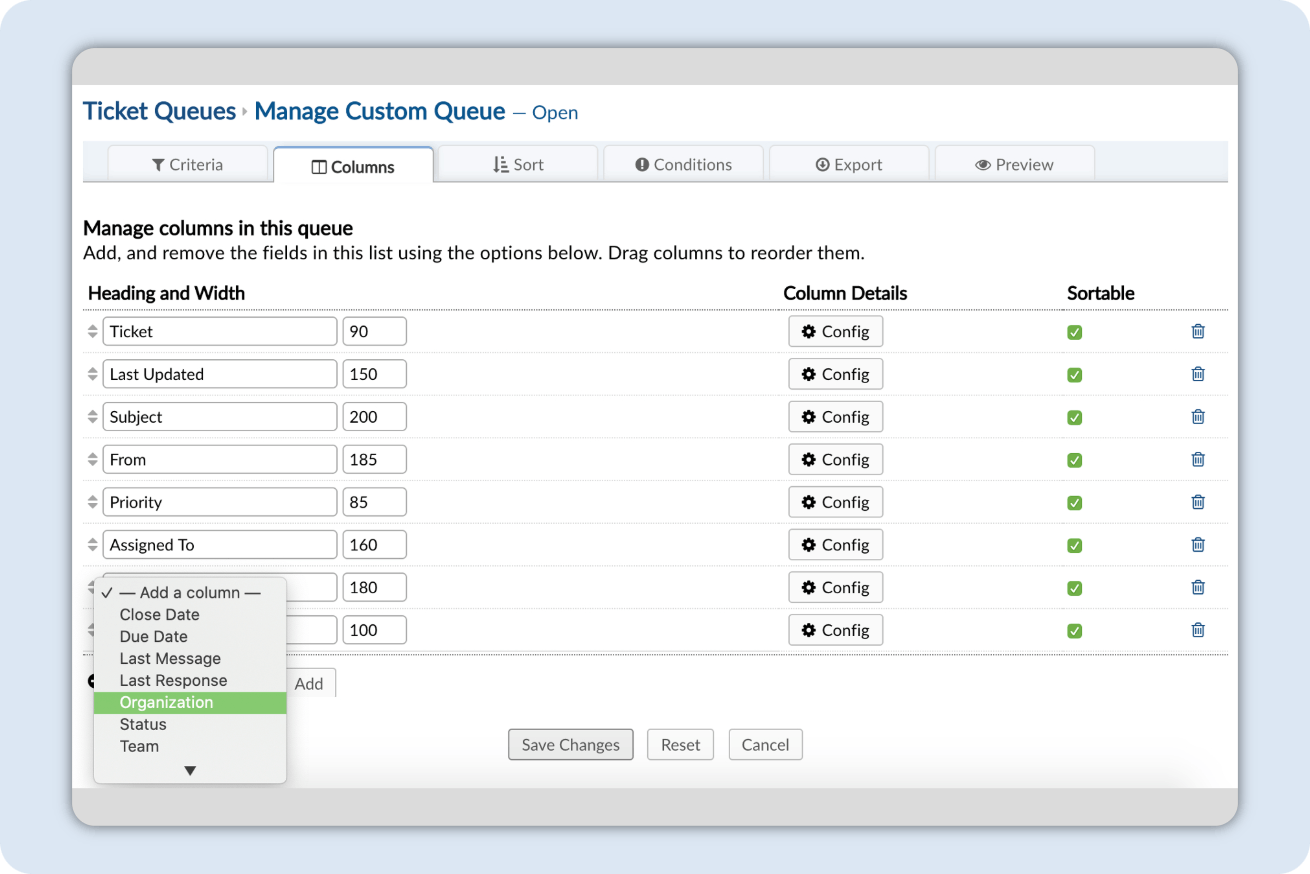Open Config in the 100-width row
The width and height of the screenshot is (1310, 874).
(x=836, y=630)
